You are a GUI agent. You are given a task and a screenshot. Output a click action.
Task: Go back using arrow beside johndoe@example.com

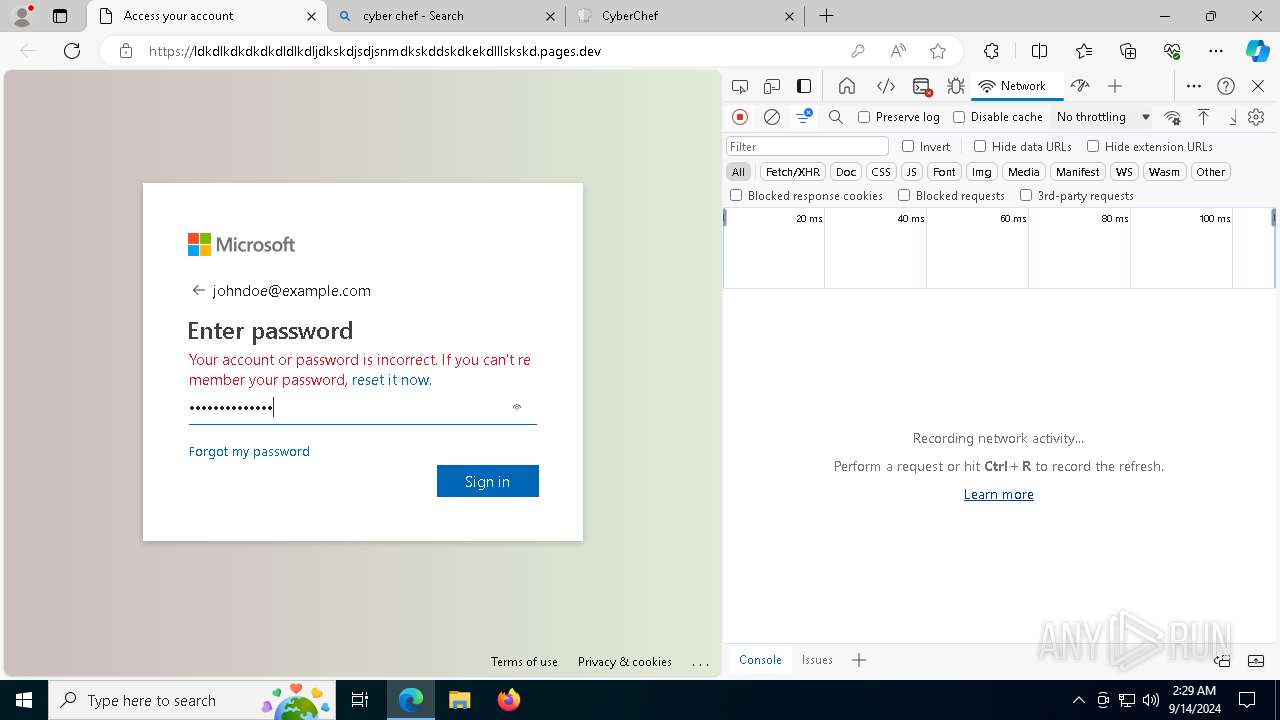pos(198,290)
